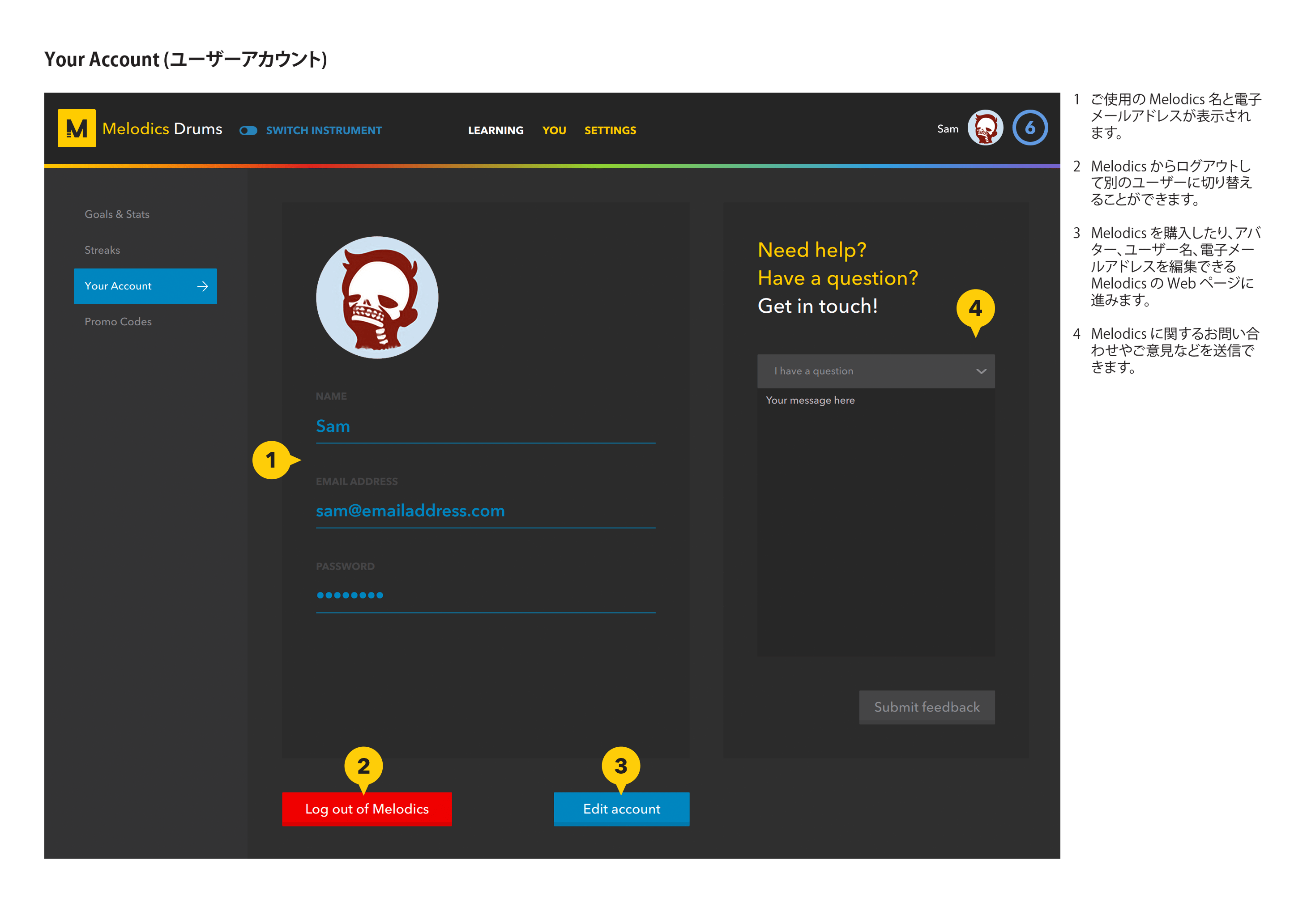Click the 'Melodics Drums' title text
The width and height of the screenshot is (1307, 924).
[x=162, y=129]
